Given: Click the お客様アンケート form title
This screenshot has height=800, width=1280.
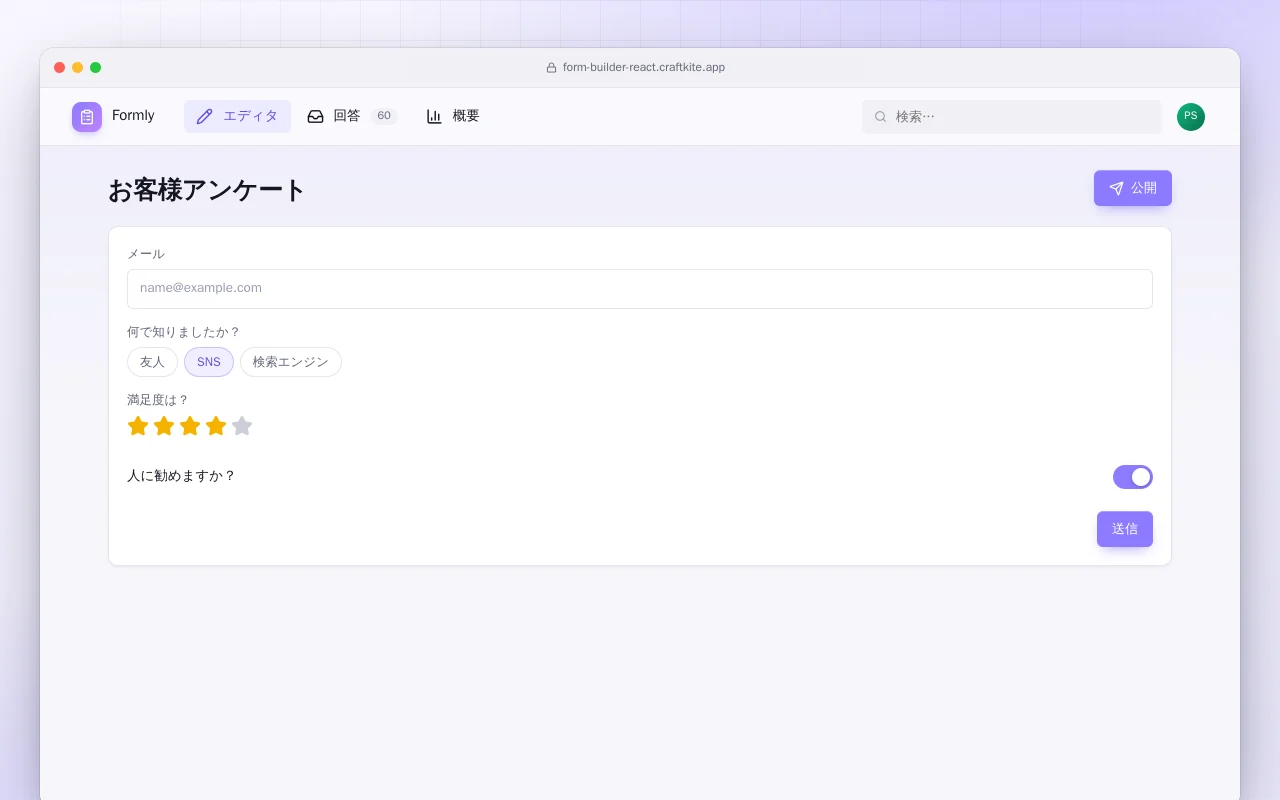Looking at the screenshot, I should [207, 190].
